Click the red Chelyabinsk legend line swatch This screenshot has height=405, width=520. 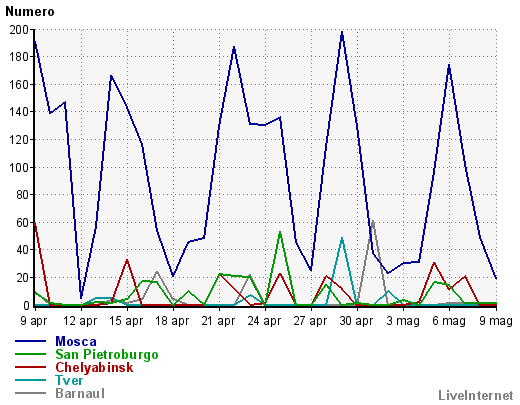(30, 367)
